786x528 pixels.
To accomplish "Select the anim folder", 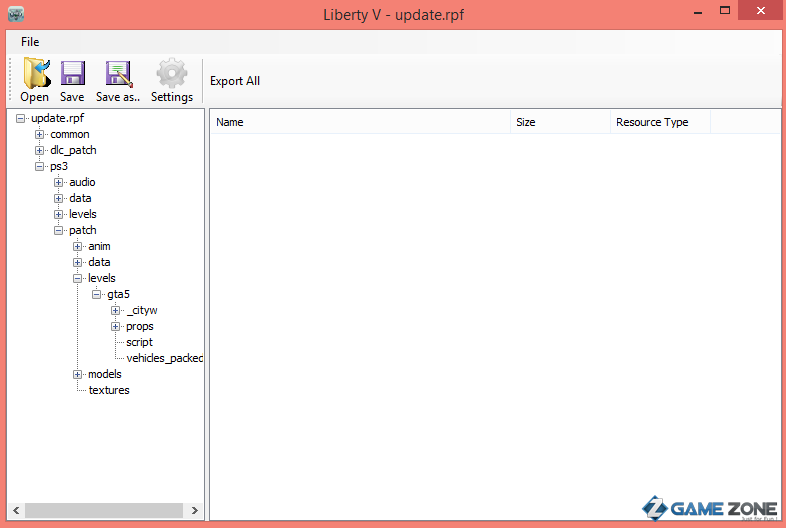I will [x=99, y=247].
